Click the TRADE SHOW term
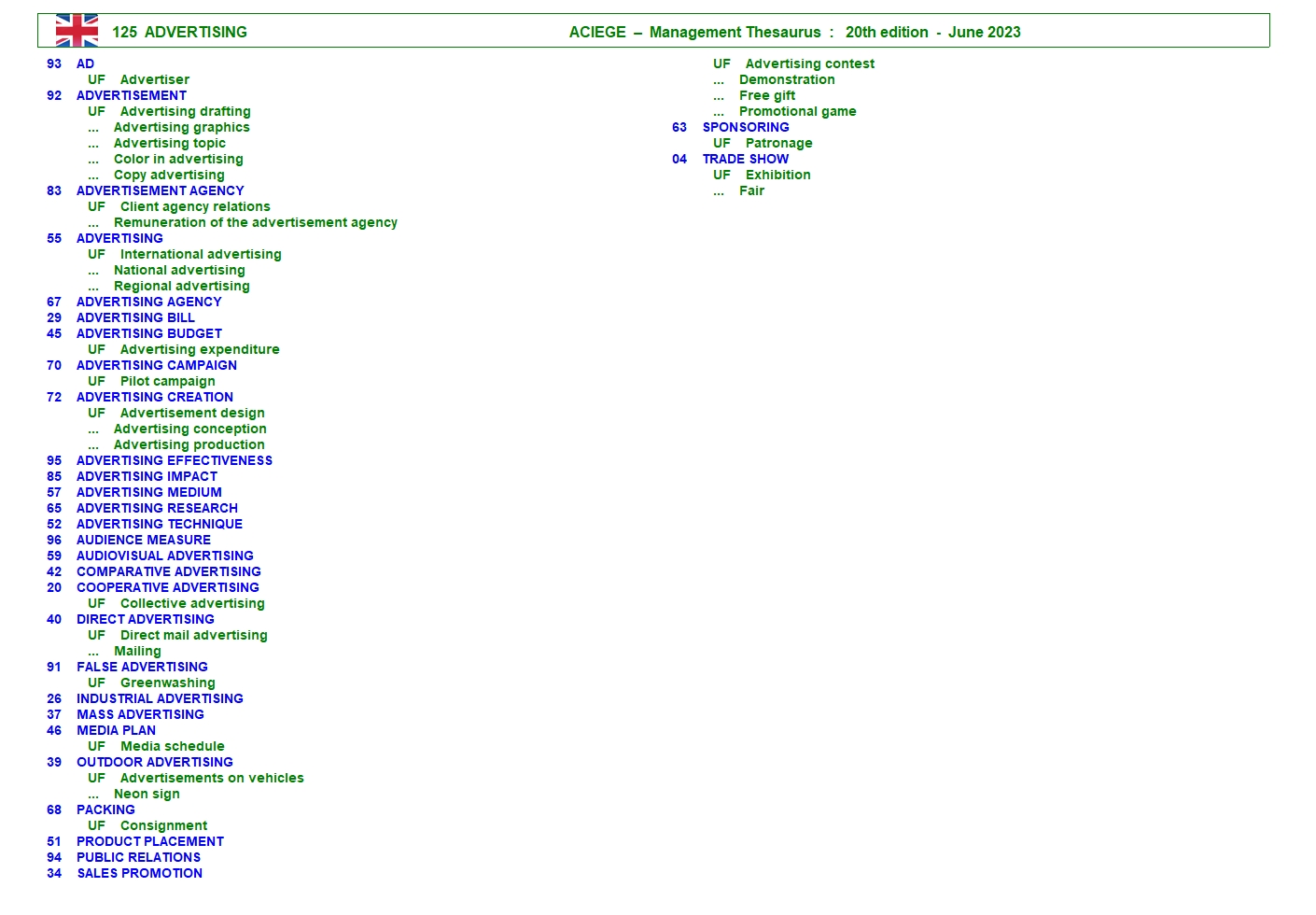Image resolution: width=1316 pixels, height=915 pixels. coord(745,159)
